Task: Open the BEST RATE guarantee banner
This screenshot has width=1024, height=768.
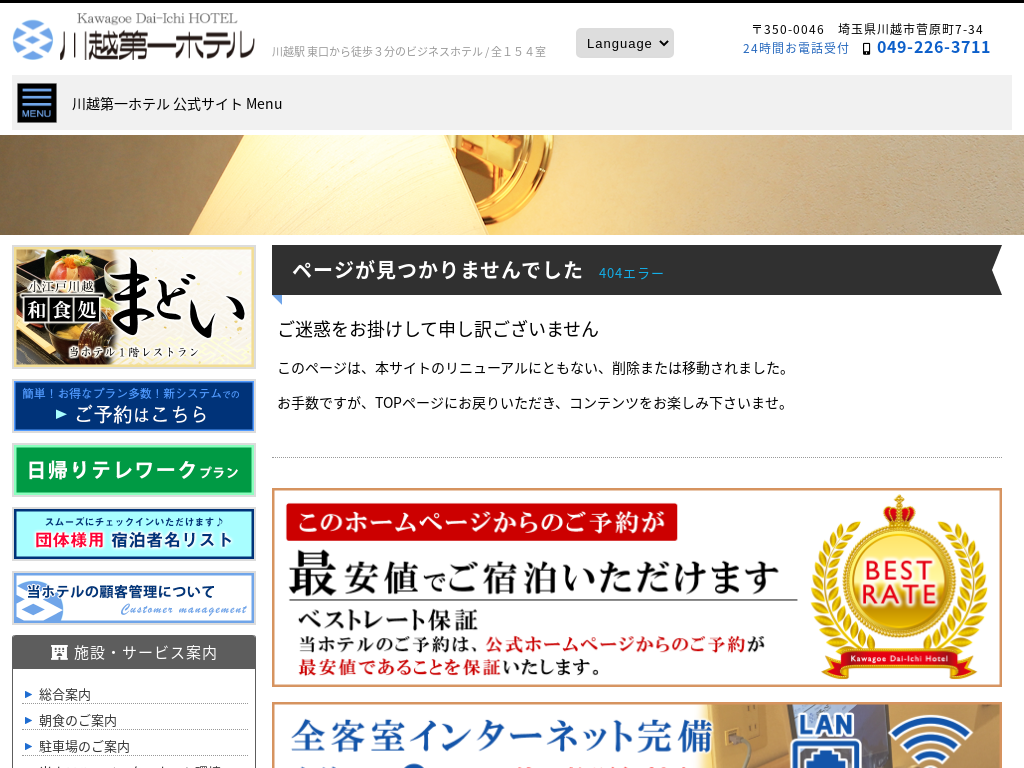Action: click(637, 588)
